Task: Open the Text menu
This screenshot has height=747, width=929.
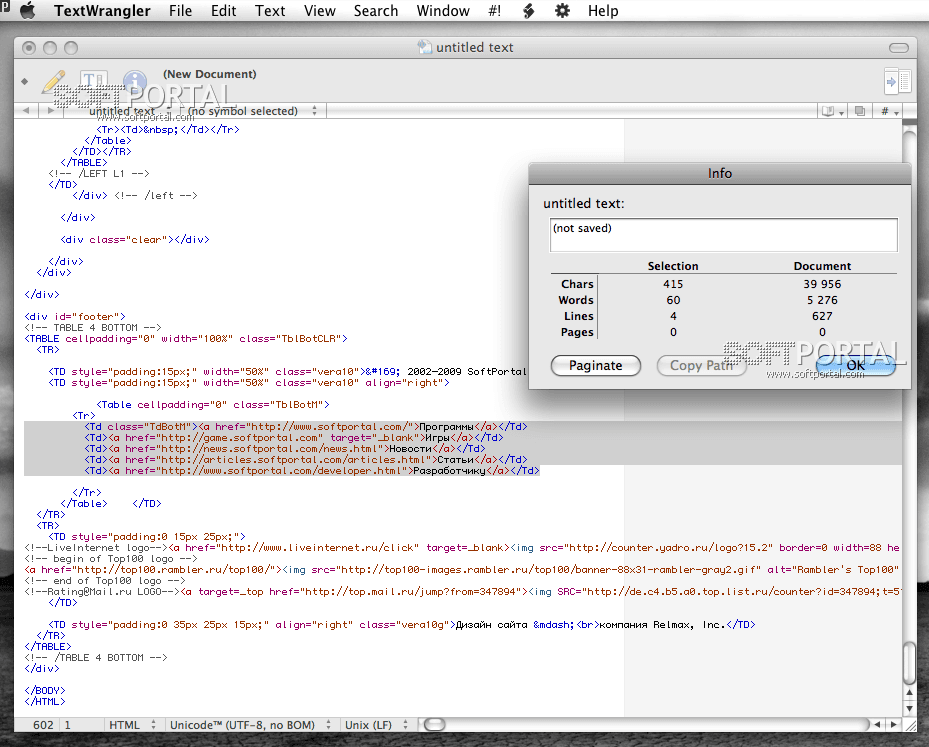Action: (x=270, y=11)
